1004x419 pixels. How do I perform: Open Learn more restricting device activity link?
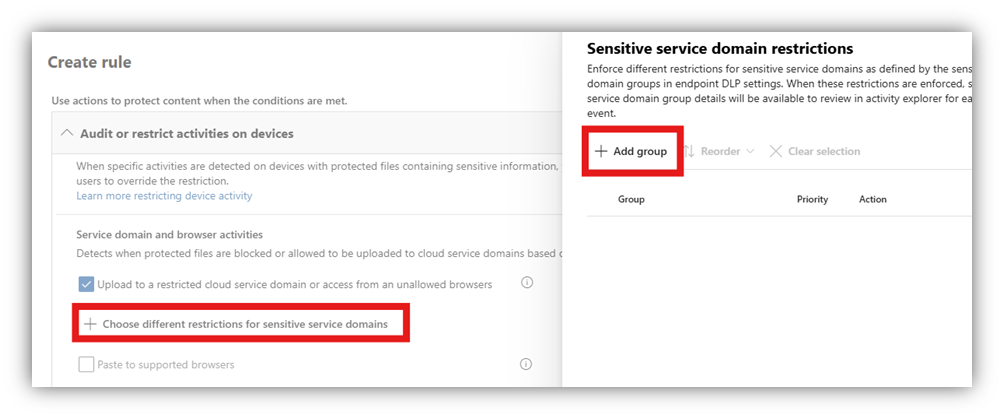pos(164,195)
